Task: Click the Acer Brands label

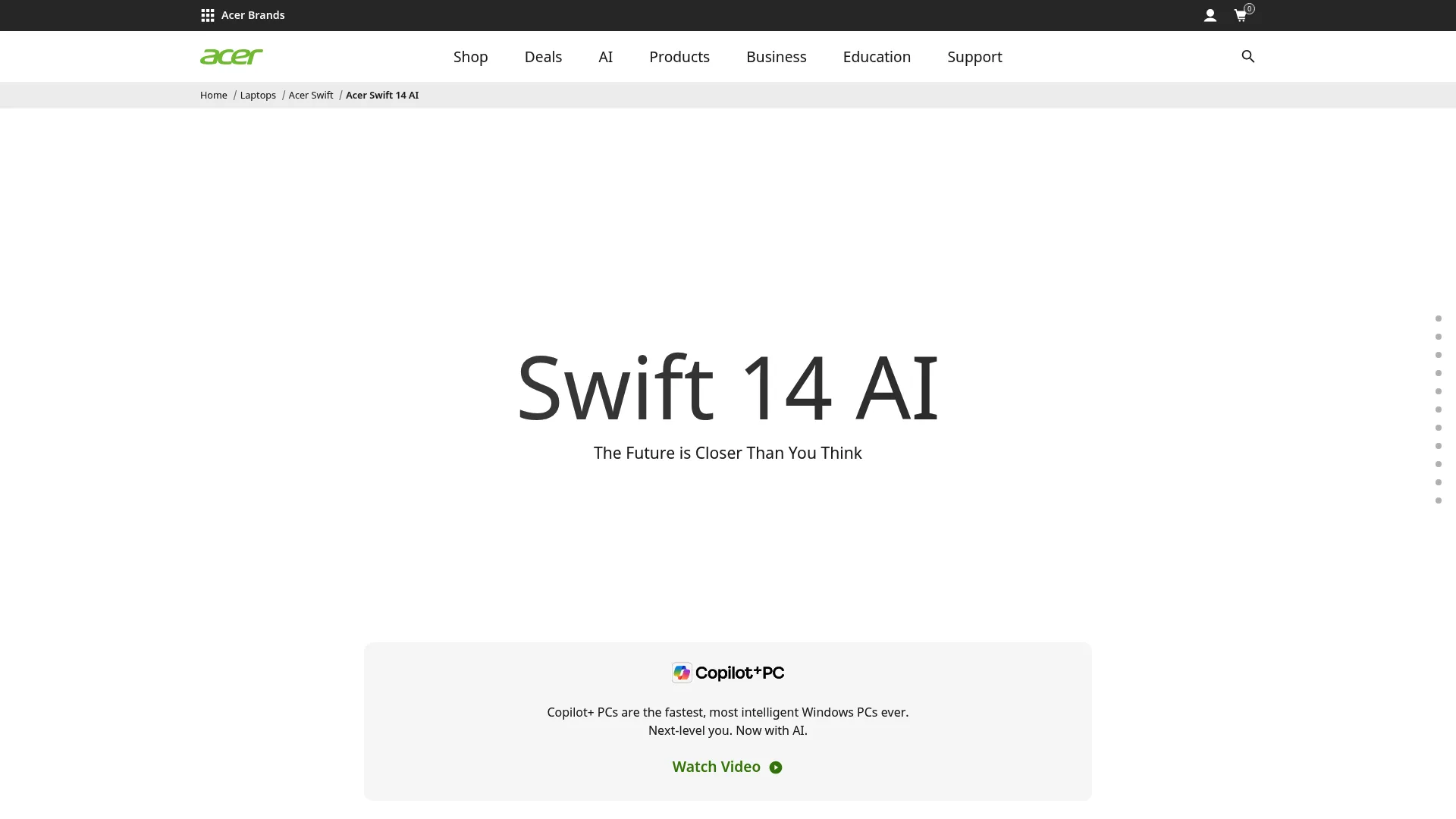Action: (253, 15)
